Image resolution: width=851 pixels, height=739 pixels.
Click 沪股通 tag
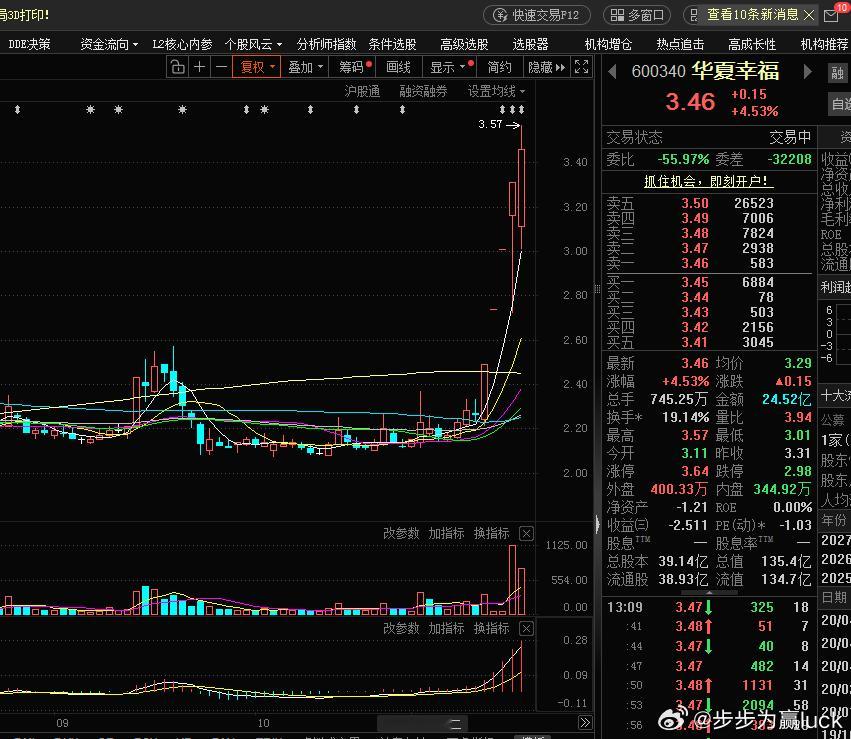pyautogui.click(x=363, y=91)
